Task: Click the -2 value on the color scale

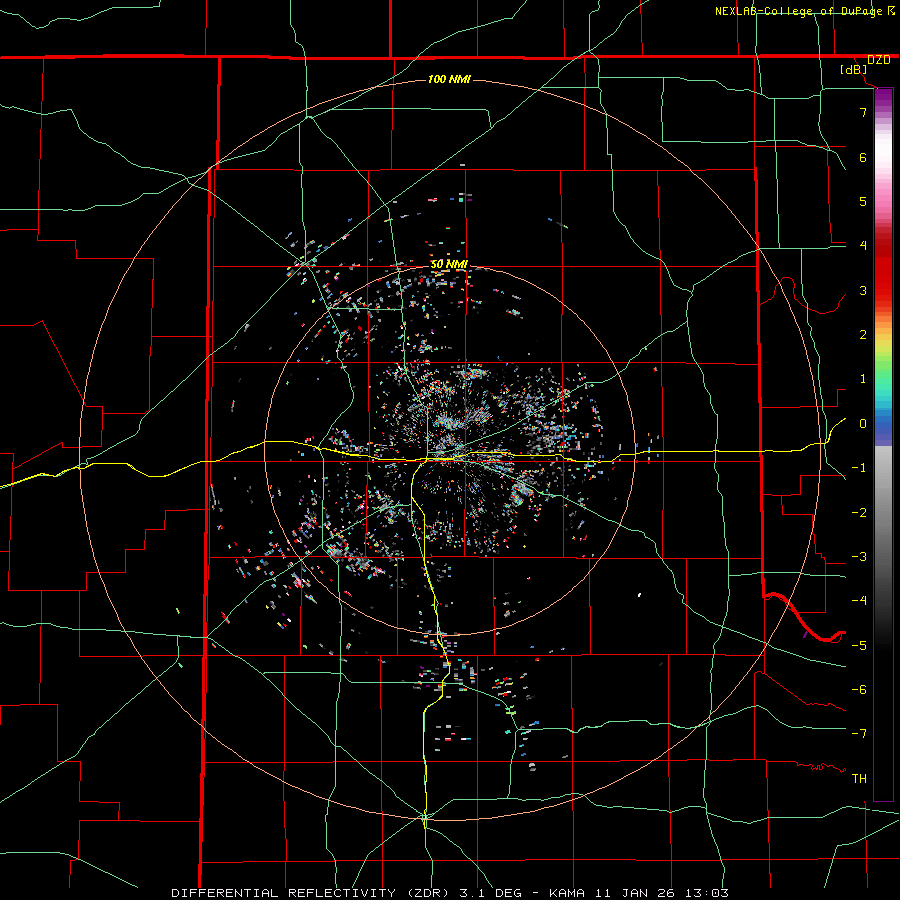Action: pyautogui.click(x=859, y=513)
